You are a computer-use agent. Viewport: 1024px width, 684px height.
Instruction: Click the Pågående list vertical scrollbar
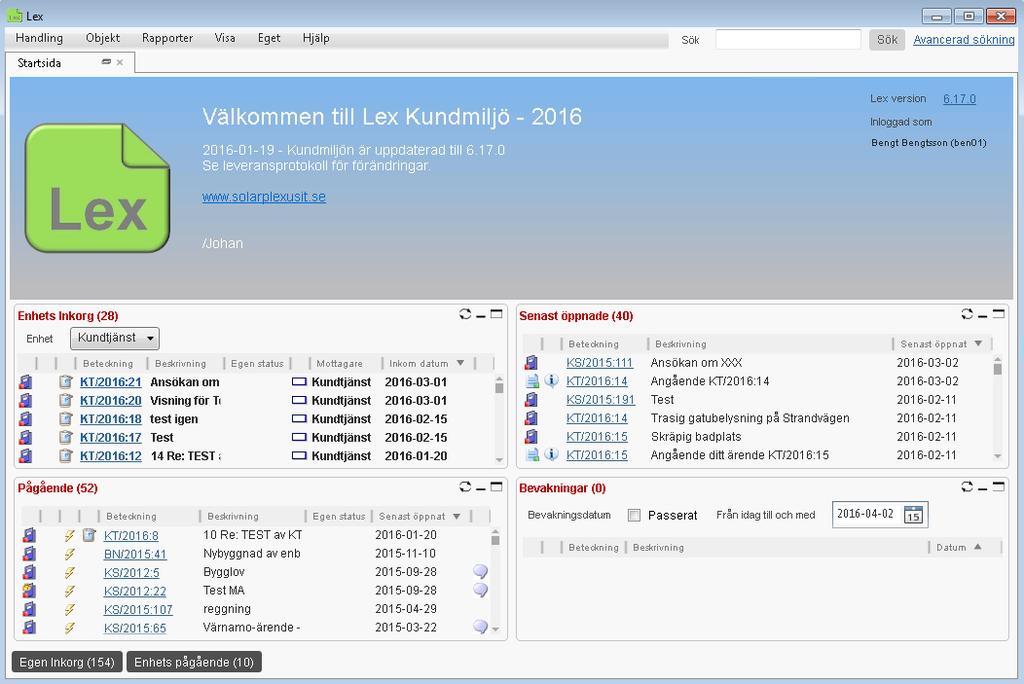point(495,581)
